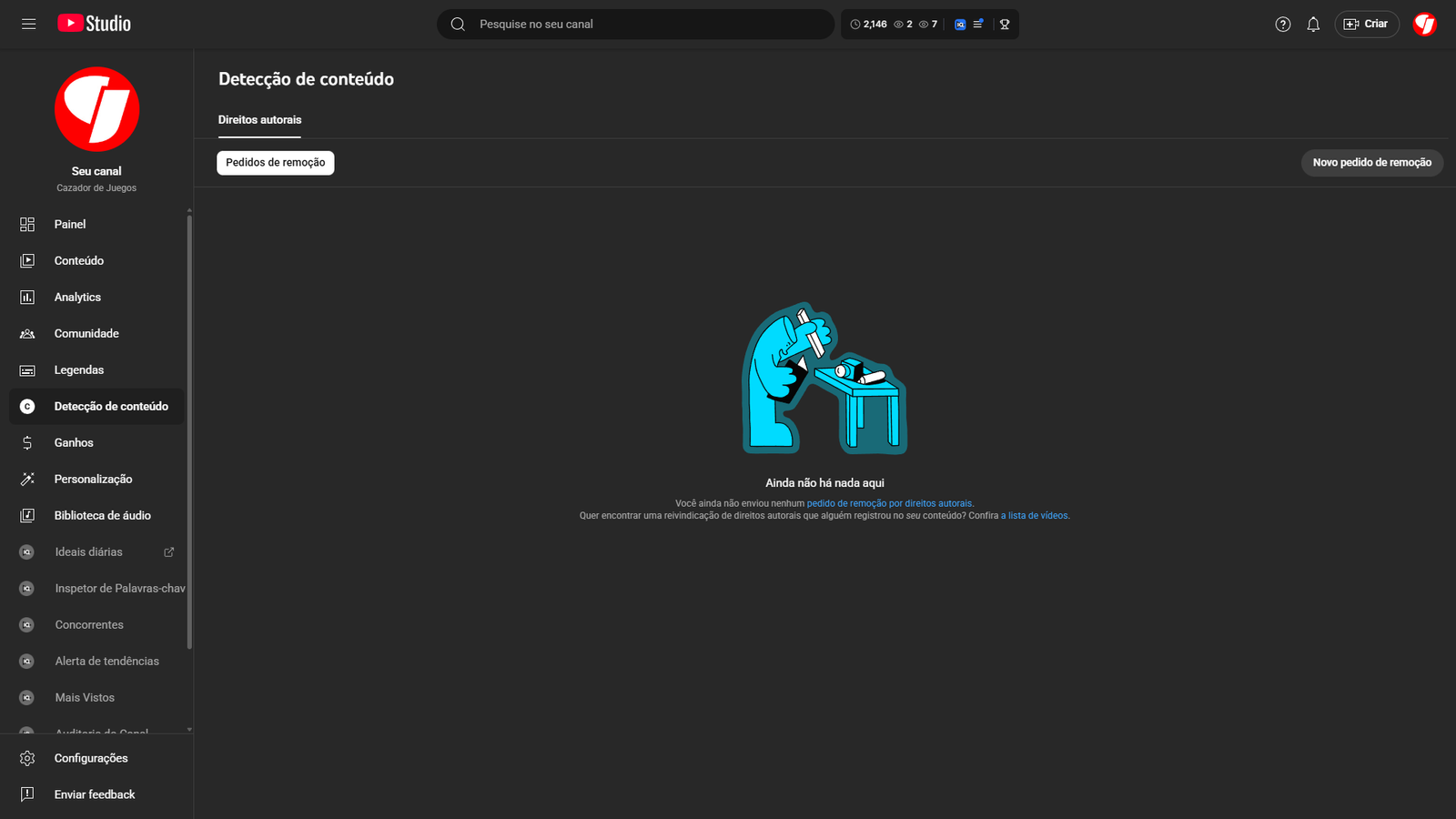
Task: Open Mais Vistos in the sidebar
Action: pos(96,697)
